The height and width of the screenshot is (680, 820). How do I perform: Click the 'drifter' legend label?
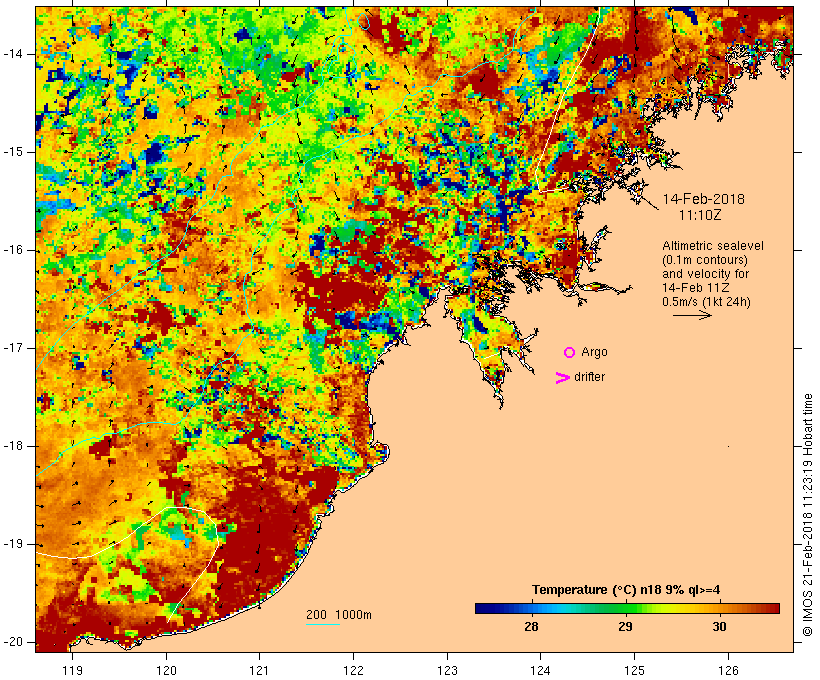coord(589,377)
